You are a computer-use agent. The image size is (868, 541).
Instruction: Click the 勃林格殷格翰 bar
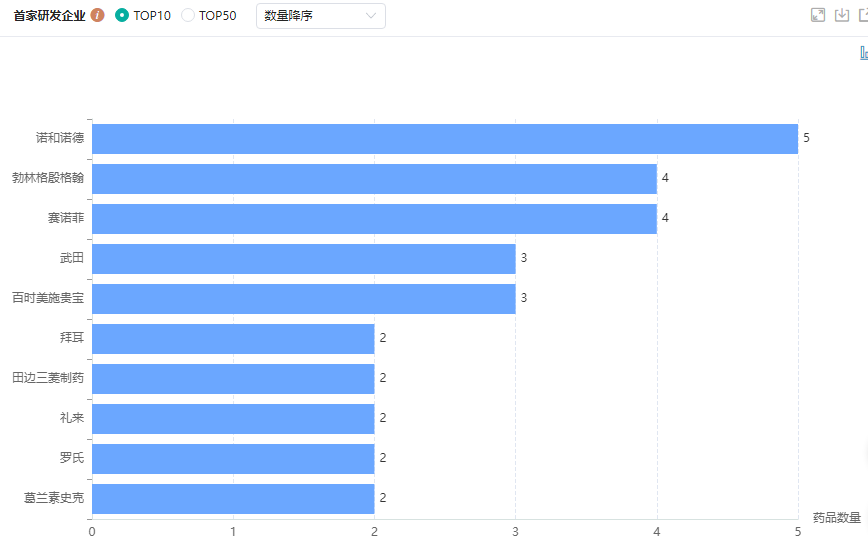click(374, 178)
